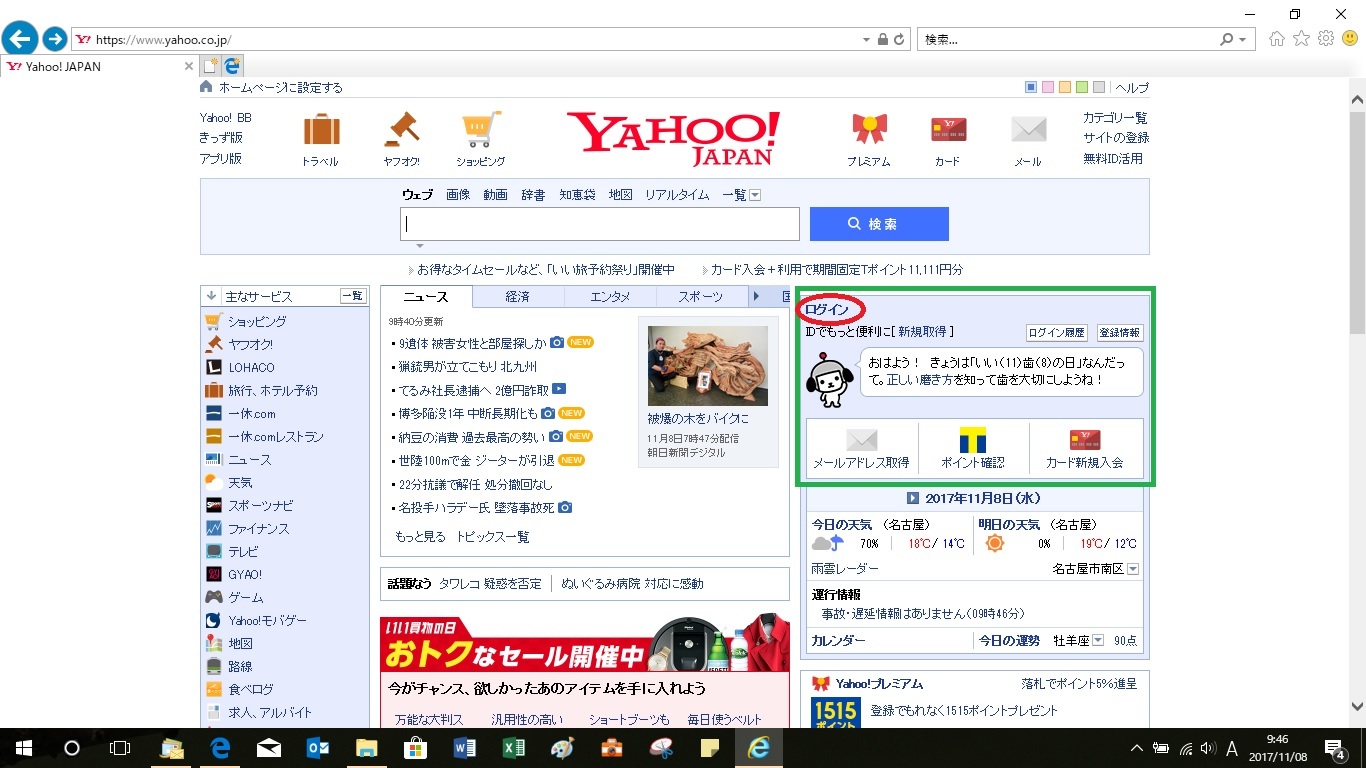Image resolution: width=1366 pixels, height=768 pixels.
Task: Launch Word from the taskbar
Action: click(465, 748)
